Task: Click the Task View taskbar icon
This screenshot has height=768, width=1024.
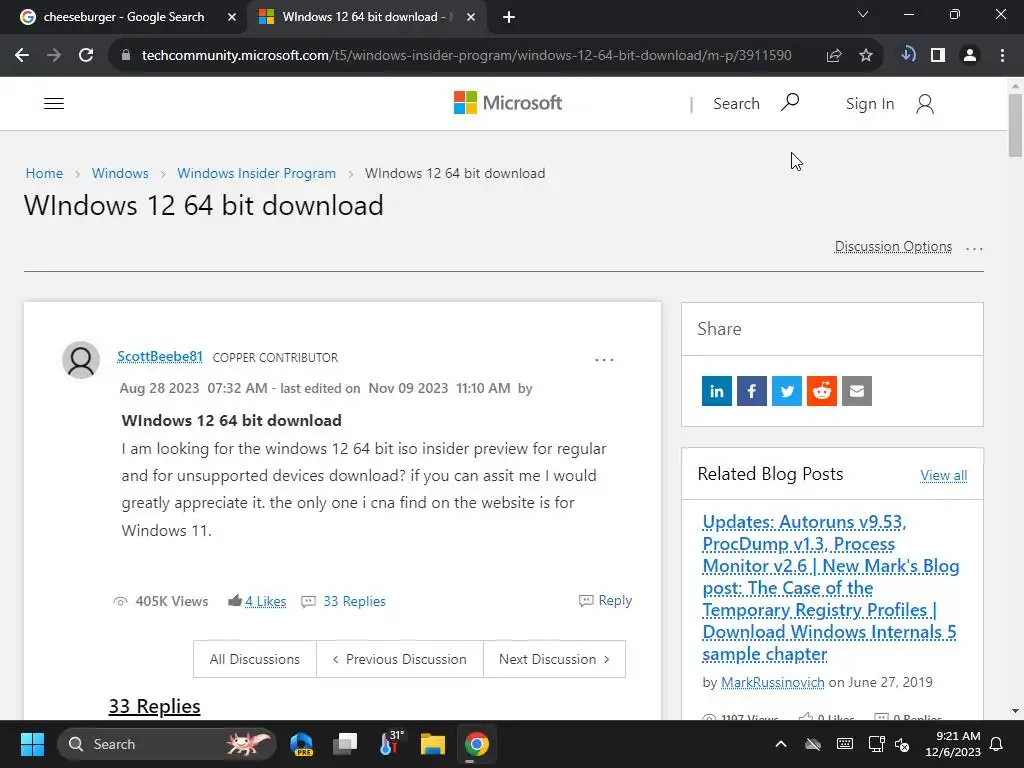Action: (345, 744)
